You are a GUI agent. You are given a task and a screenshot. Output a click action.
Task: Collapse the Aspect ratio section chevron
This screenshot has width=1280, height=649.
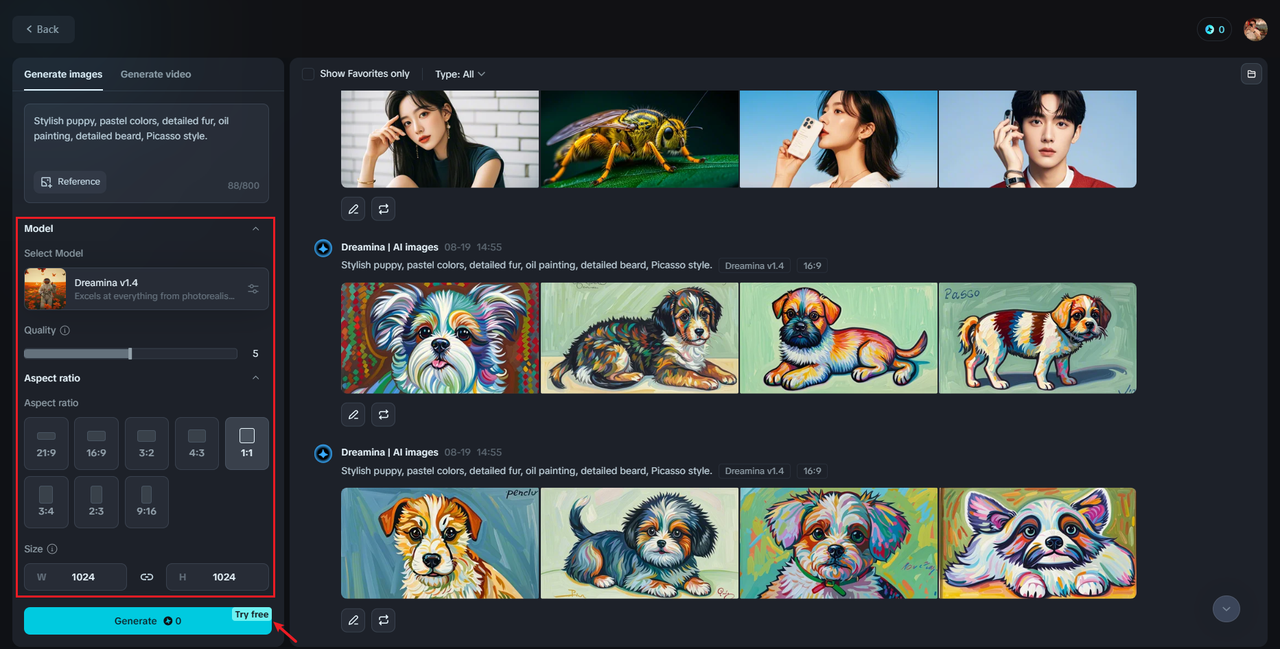pyautogui.click(x=255, y=378)
